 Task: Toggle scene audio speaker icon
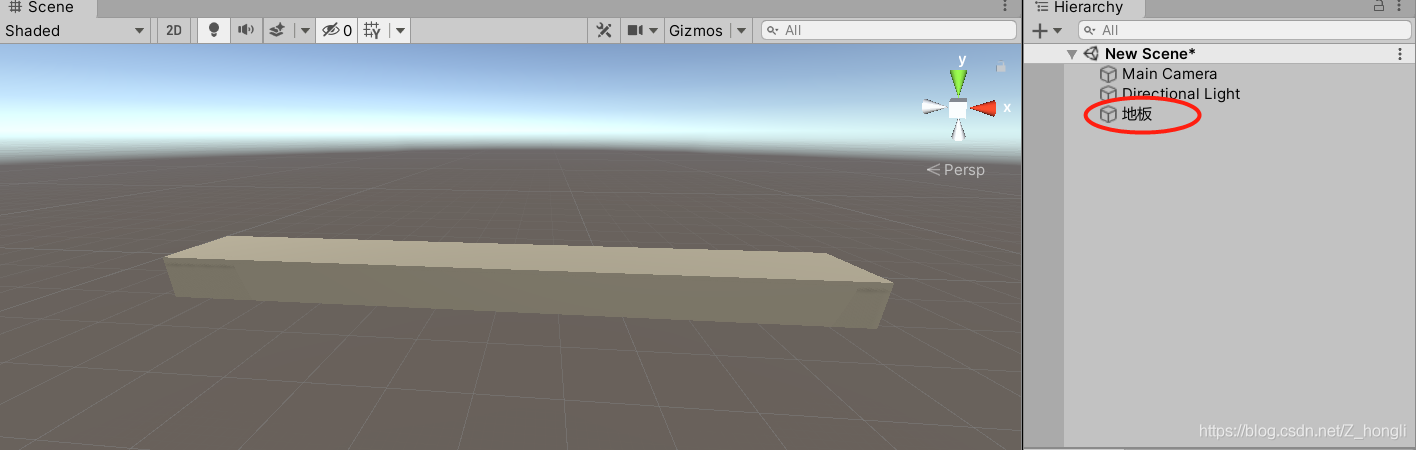coord(245,30)
